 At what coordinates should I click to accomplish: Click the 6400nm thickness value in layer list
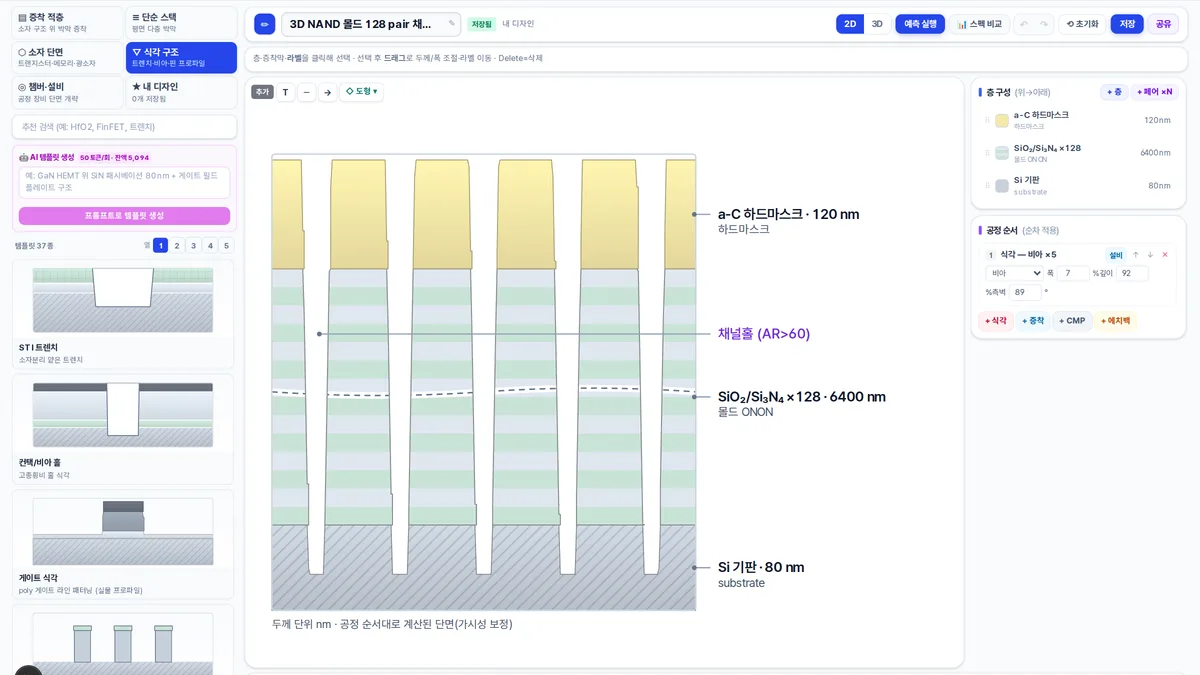point(1155,153)
